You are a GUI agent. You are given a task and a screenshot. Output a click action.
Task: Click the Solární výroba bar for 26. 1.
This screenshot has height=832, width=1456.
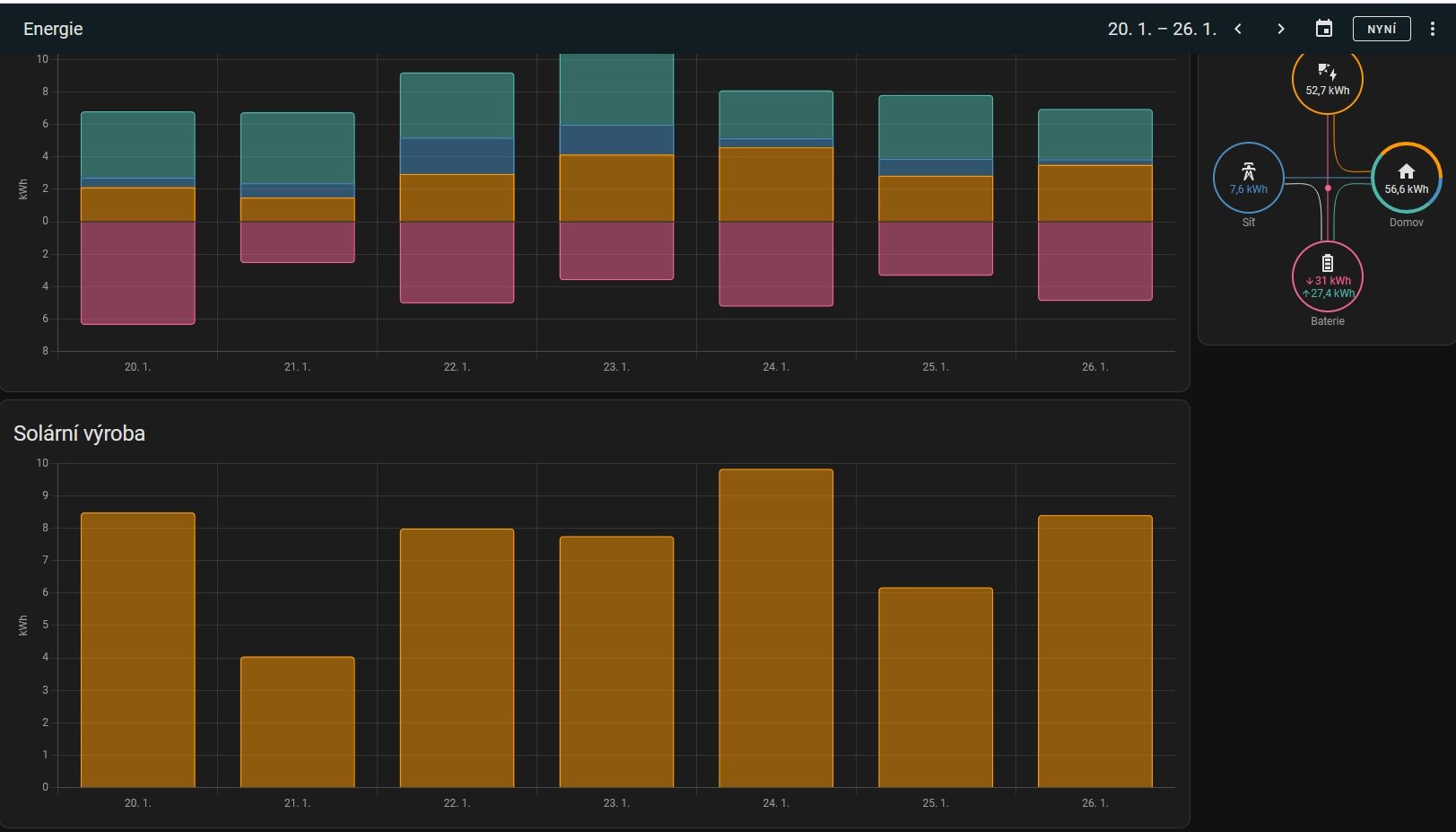pyautogui.click(x=1094, y=652)
